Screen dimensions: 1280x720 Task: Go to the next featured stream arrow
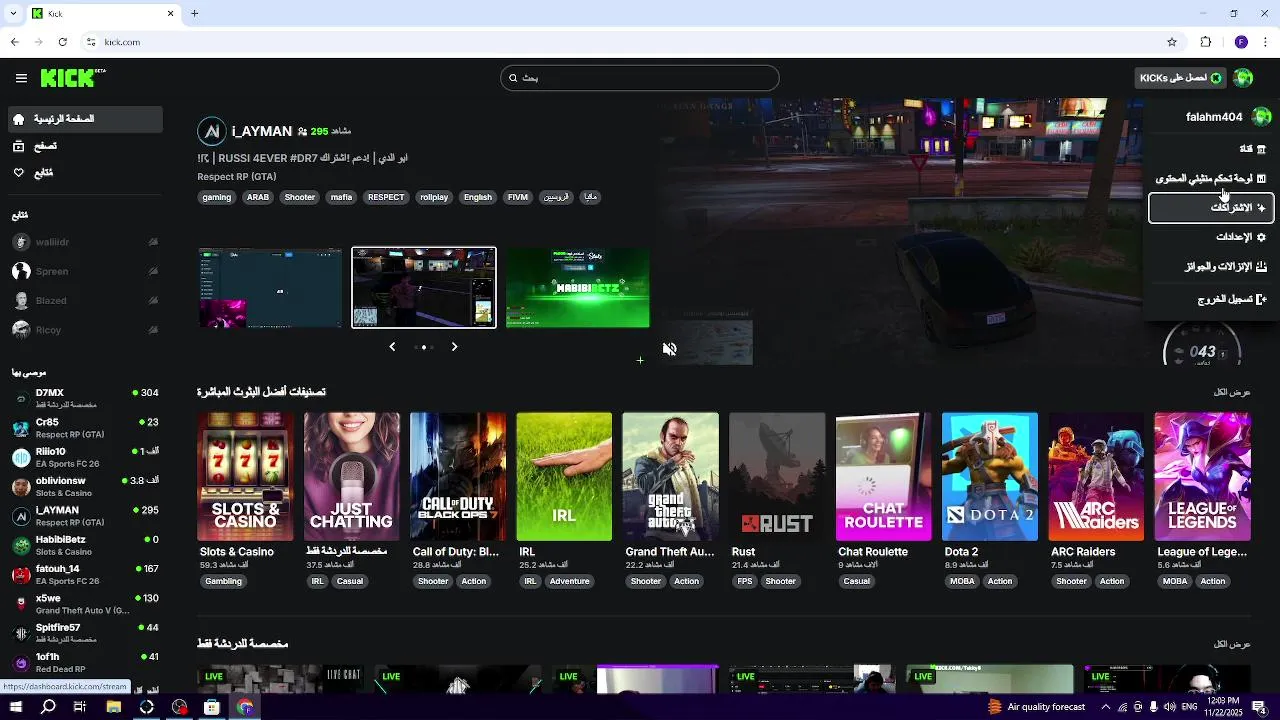[454, 347]
